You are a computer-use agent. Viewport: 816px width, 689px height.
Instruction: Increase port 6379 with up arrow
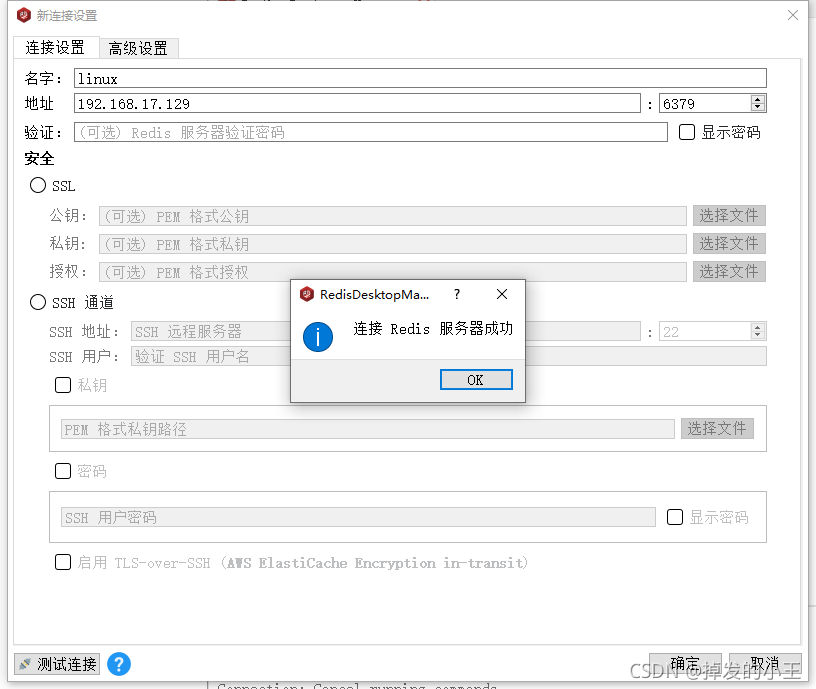(758, 99)
